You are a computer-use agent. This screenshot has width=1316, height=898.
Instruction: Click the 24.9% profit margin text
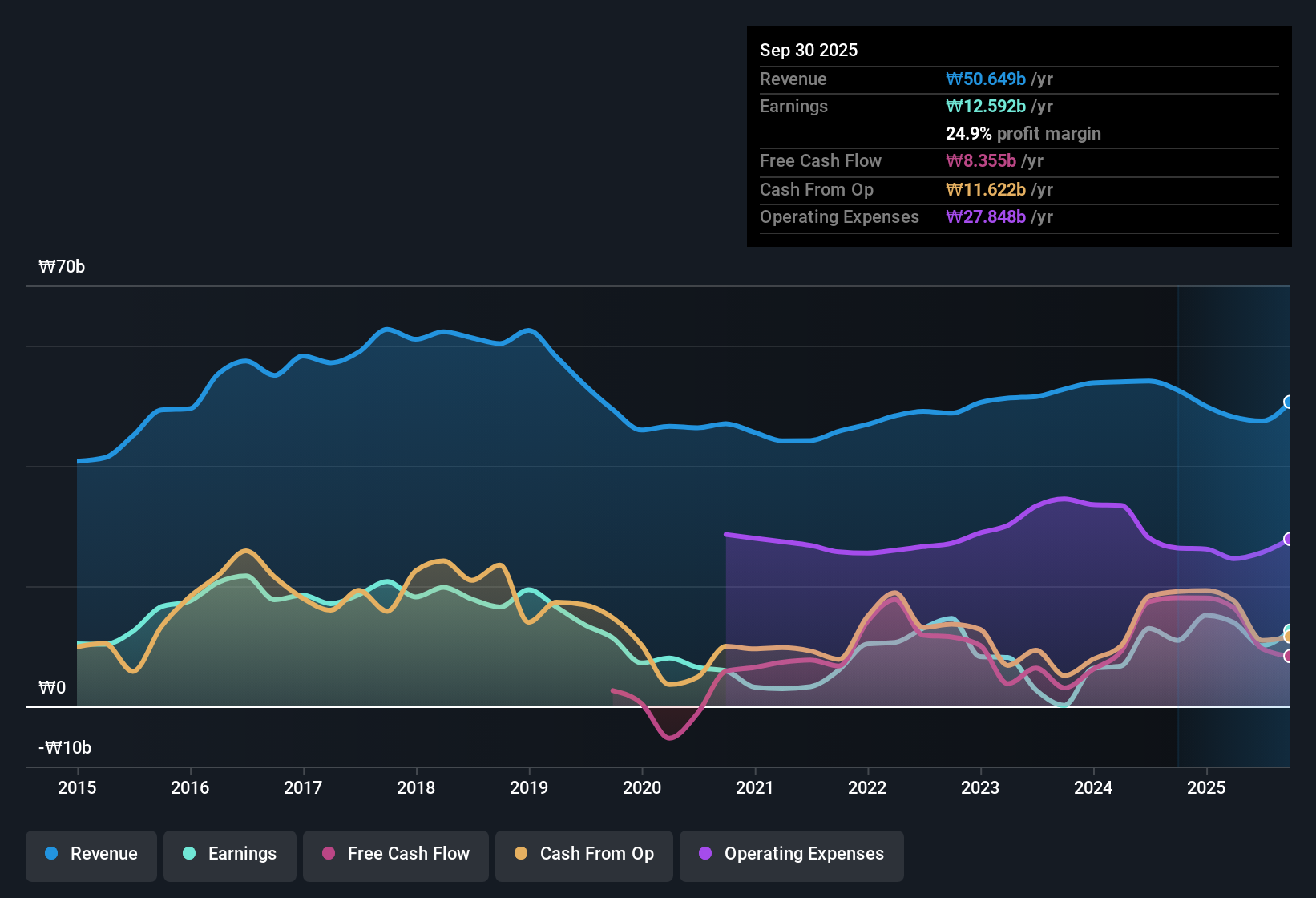point(1023,134)
